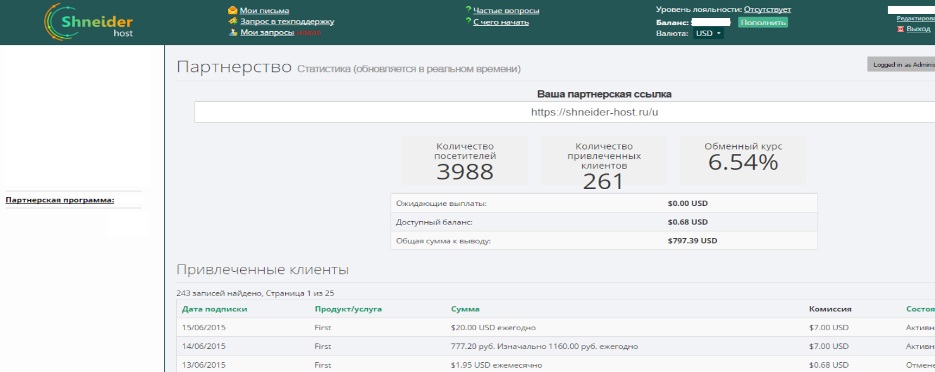Viewport: 935px width, 372px height.
Task: Sort by Сумма column header
Action: click(465, 309)
